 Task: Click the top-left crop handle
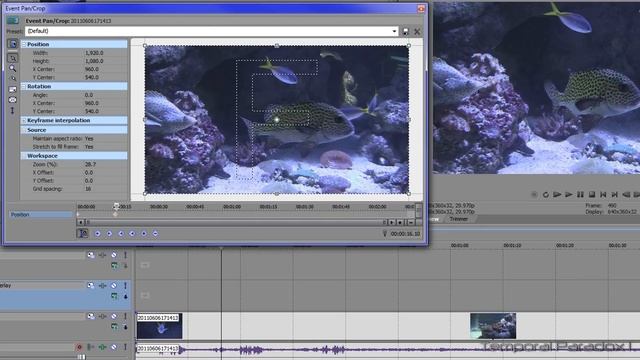[145, 46]
